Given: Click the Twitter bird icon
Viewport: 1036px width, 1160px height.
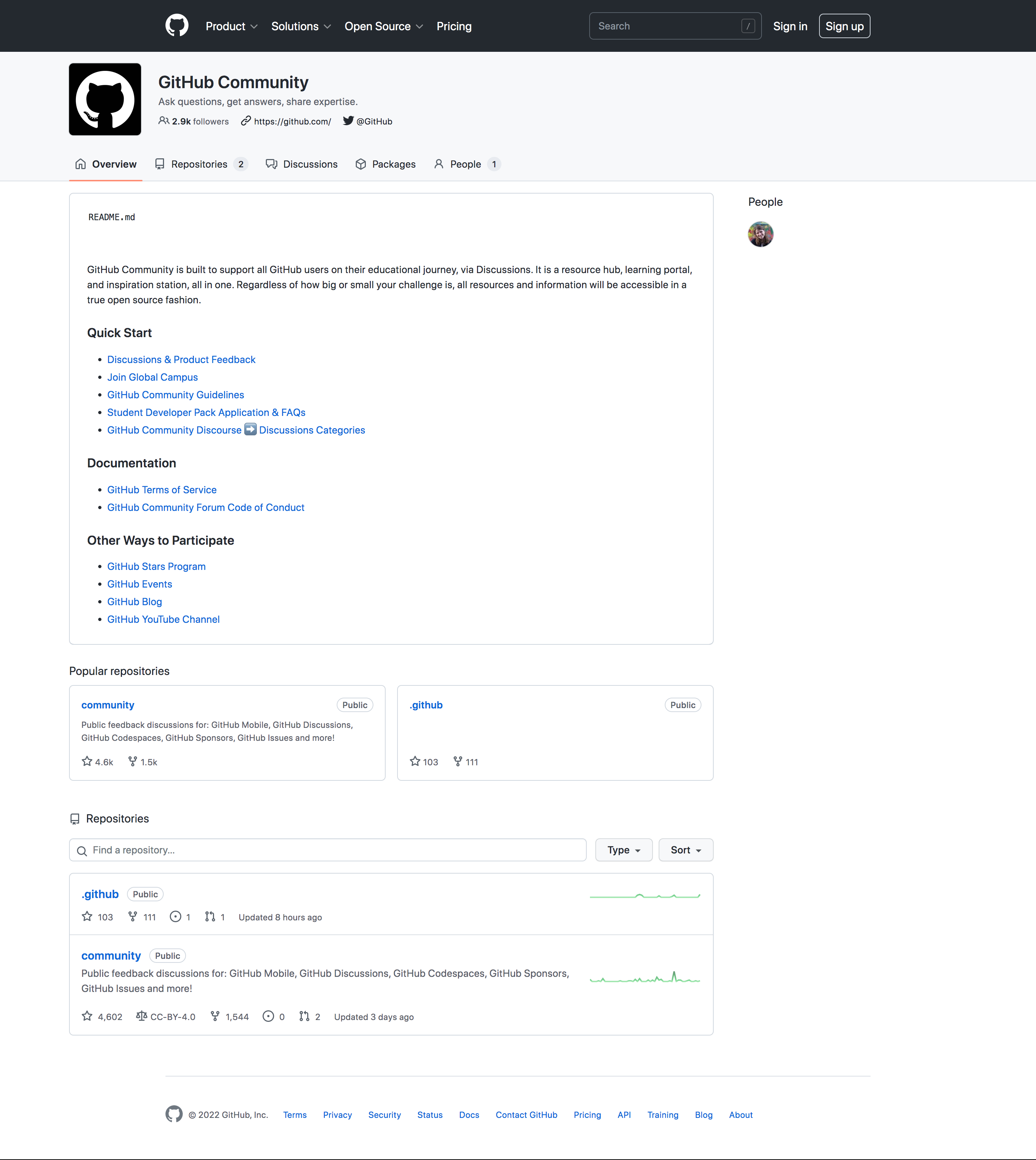Looking at the screenshot, I should pos(348,121).
